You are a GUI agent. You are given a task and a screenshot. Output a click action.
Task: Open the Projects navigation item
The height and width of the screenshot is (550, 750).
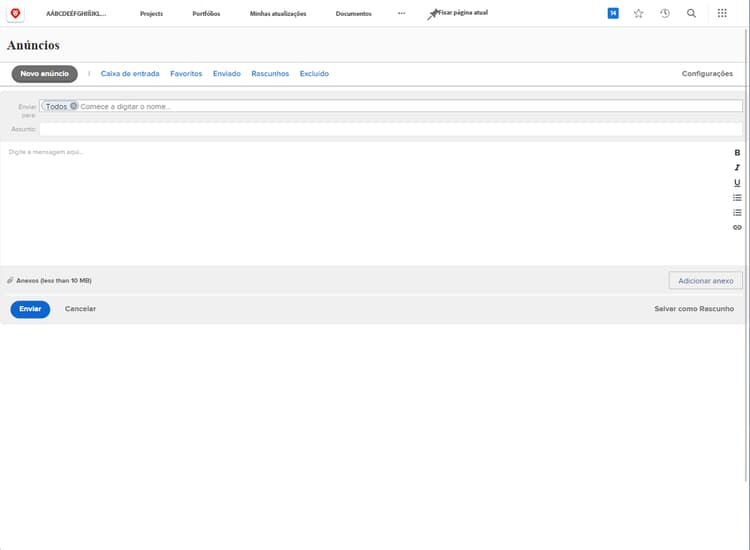tap(151, 13)
